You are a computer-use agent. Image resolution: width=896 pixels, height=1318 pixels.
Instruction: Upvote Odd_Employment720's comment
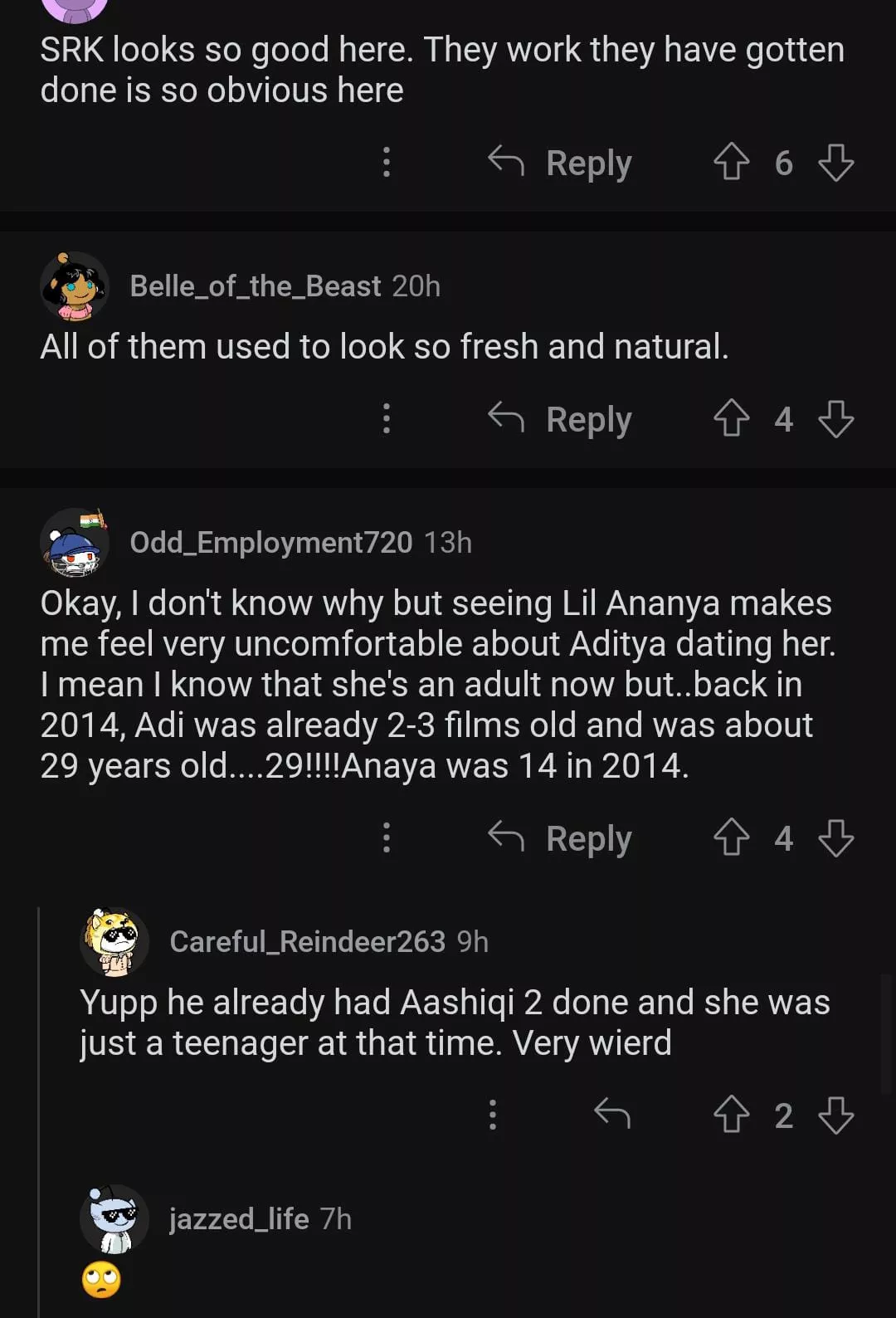(731, 837)
